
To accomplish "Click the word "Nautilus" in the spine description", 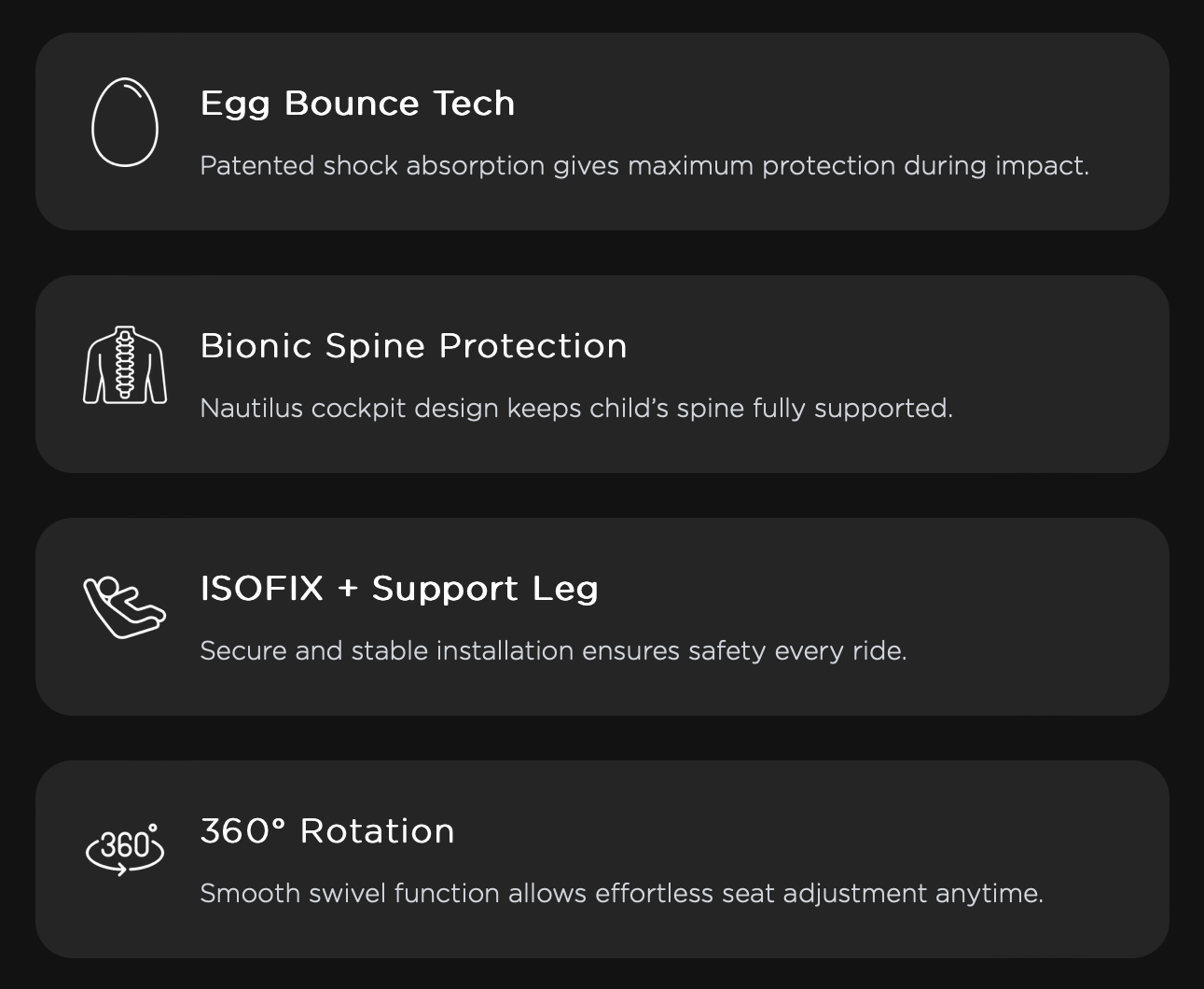I will [251, 408].
